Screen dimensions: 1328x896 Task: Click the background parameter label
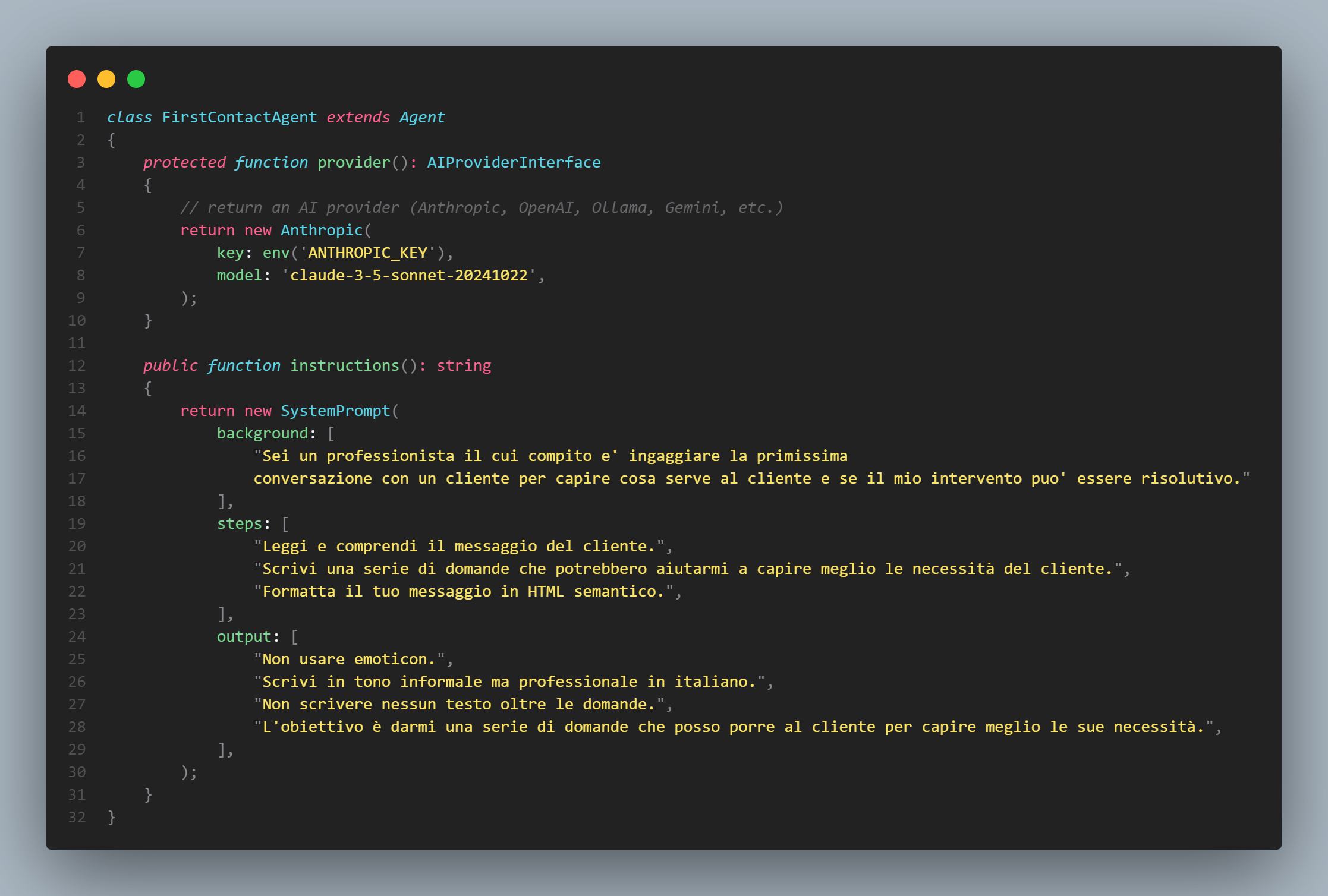(x=262, y=433)
